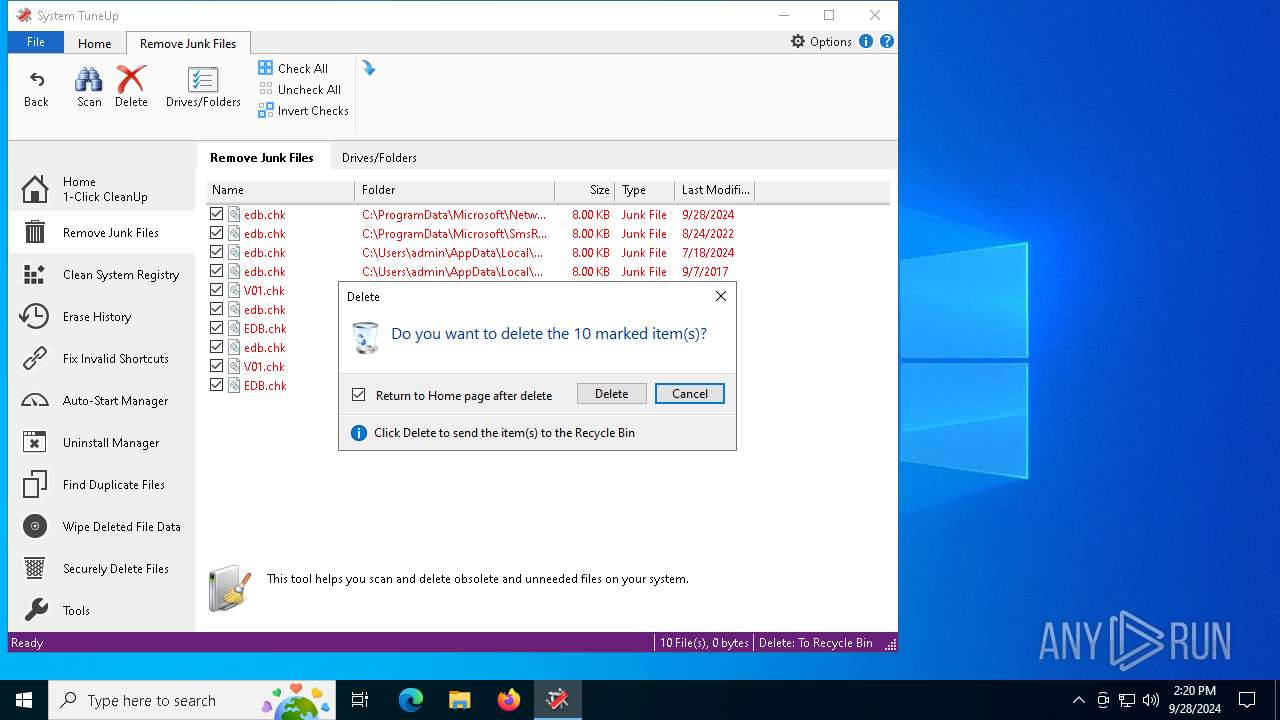The width and height of the screenshot is (1280, 720).
Task: Select Remove Junk Files ribbon tab
Action: (188, 43)
